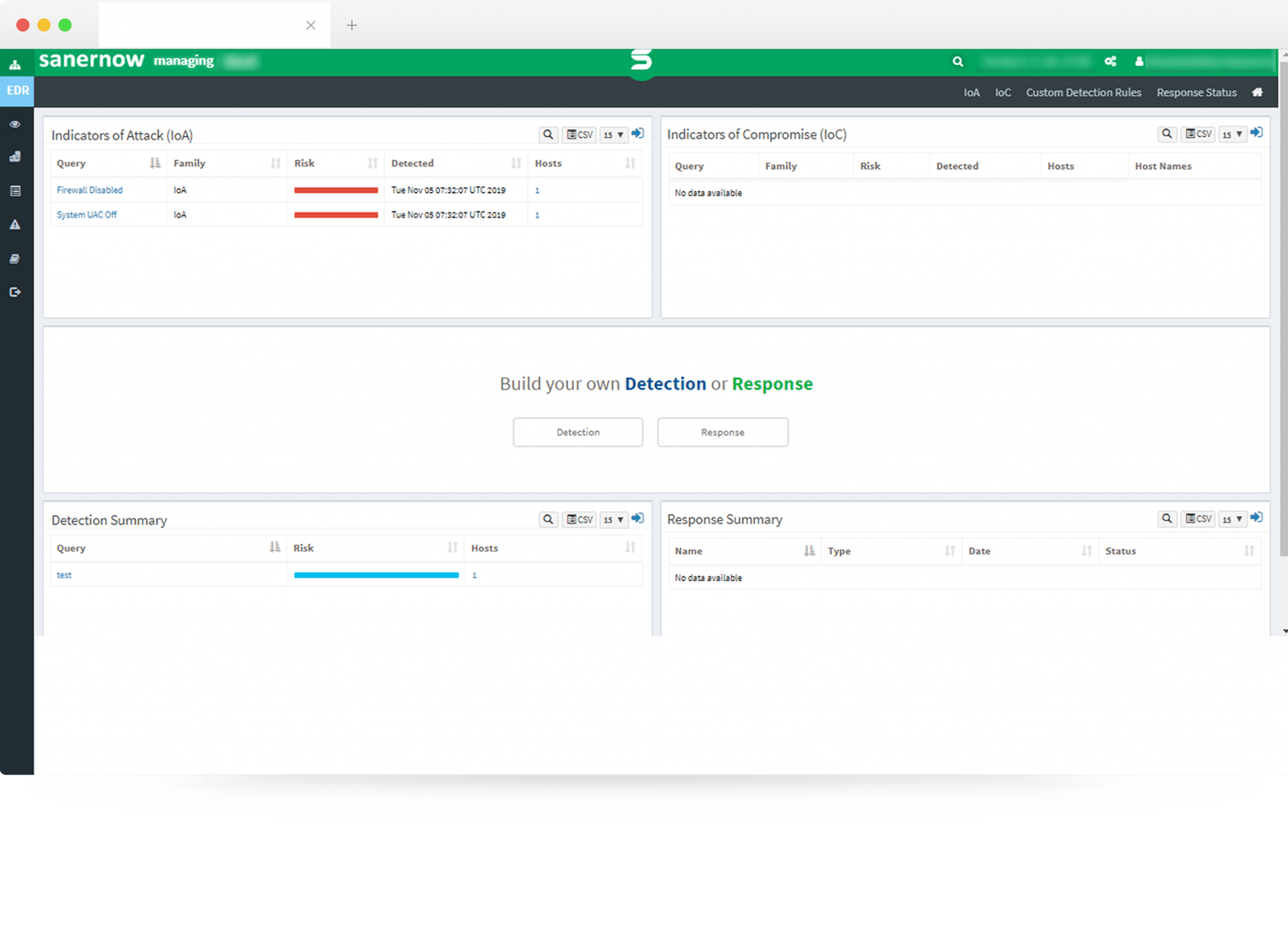Open a new browser tab with plus

tap(352, 25)
